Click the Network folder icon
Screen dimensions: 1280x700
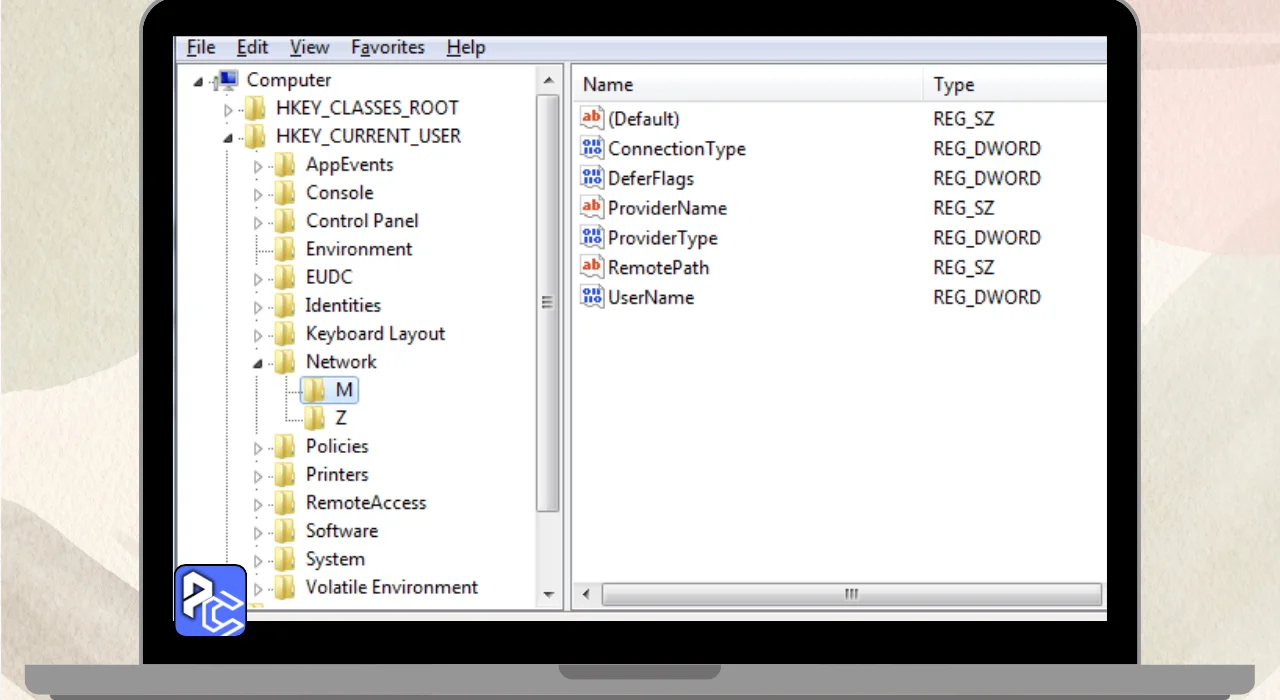pos(285,362)
